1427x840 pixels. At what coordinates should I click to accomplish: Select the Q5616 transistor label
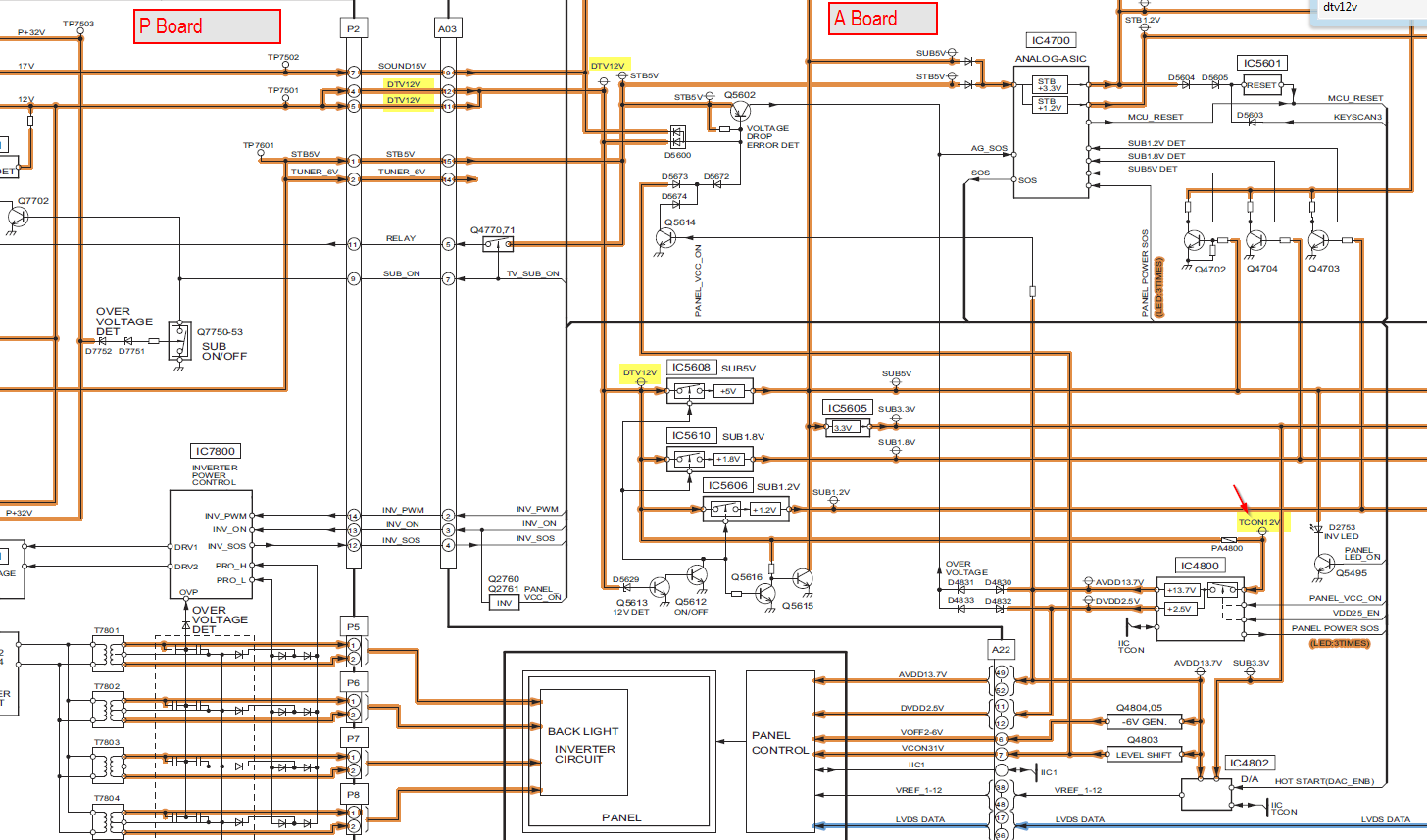click(746, 578)
